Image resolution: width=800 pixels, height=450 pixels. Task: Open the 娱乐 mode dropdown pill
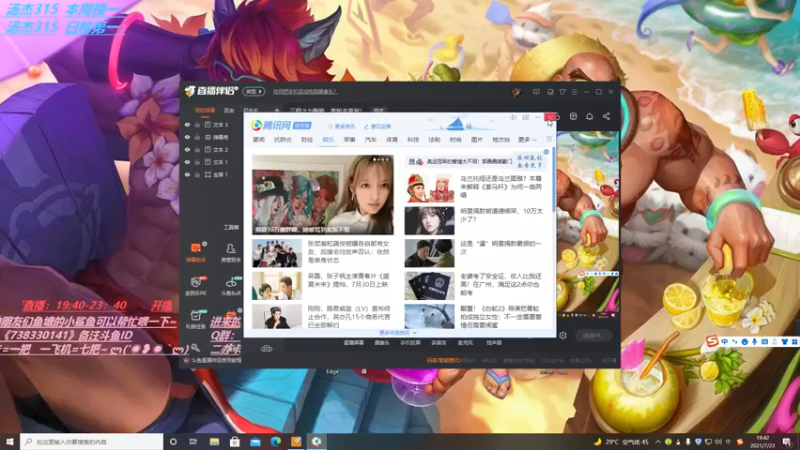[x=254, y=92]
